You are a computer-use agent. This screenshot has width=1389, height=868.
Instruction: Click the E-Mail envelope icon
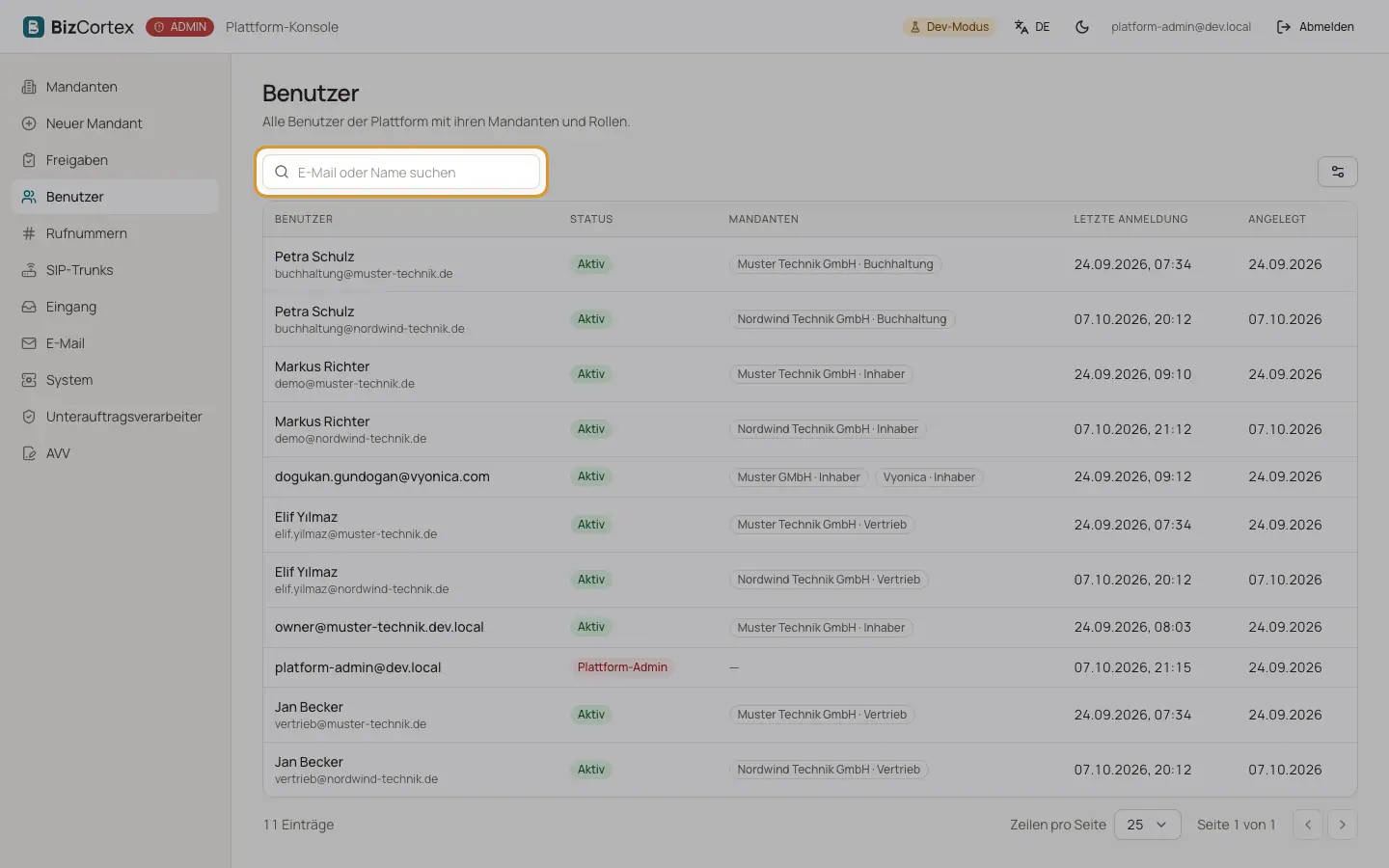[x=29, y=343]
